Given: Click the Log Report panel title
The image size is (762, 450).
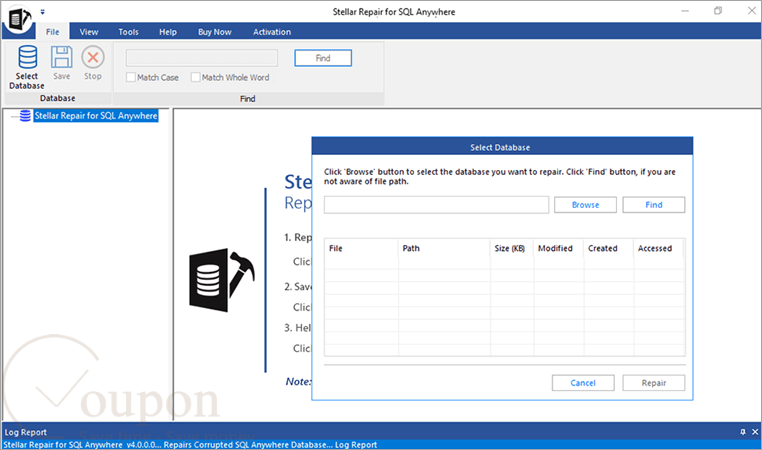Looking at the screenshot, I should click(x=26, y=432).
